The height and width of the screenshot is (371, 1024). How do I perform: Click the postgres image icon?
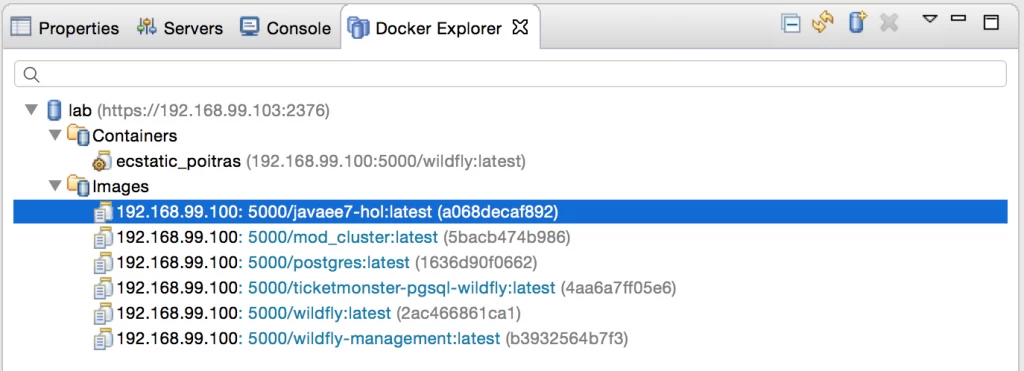(x=103, y=263)
